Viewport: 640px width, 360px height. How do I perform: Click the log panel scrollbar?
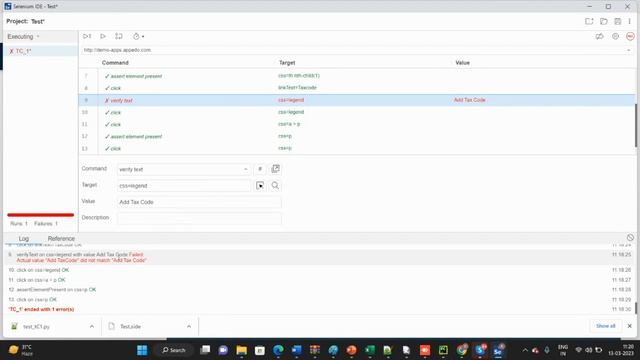pyautogui.click(x=636, y=308)
